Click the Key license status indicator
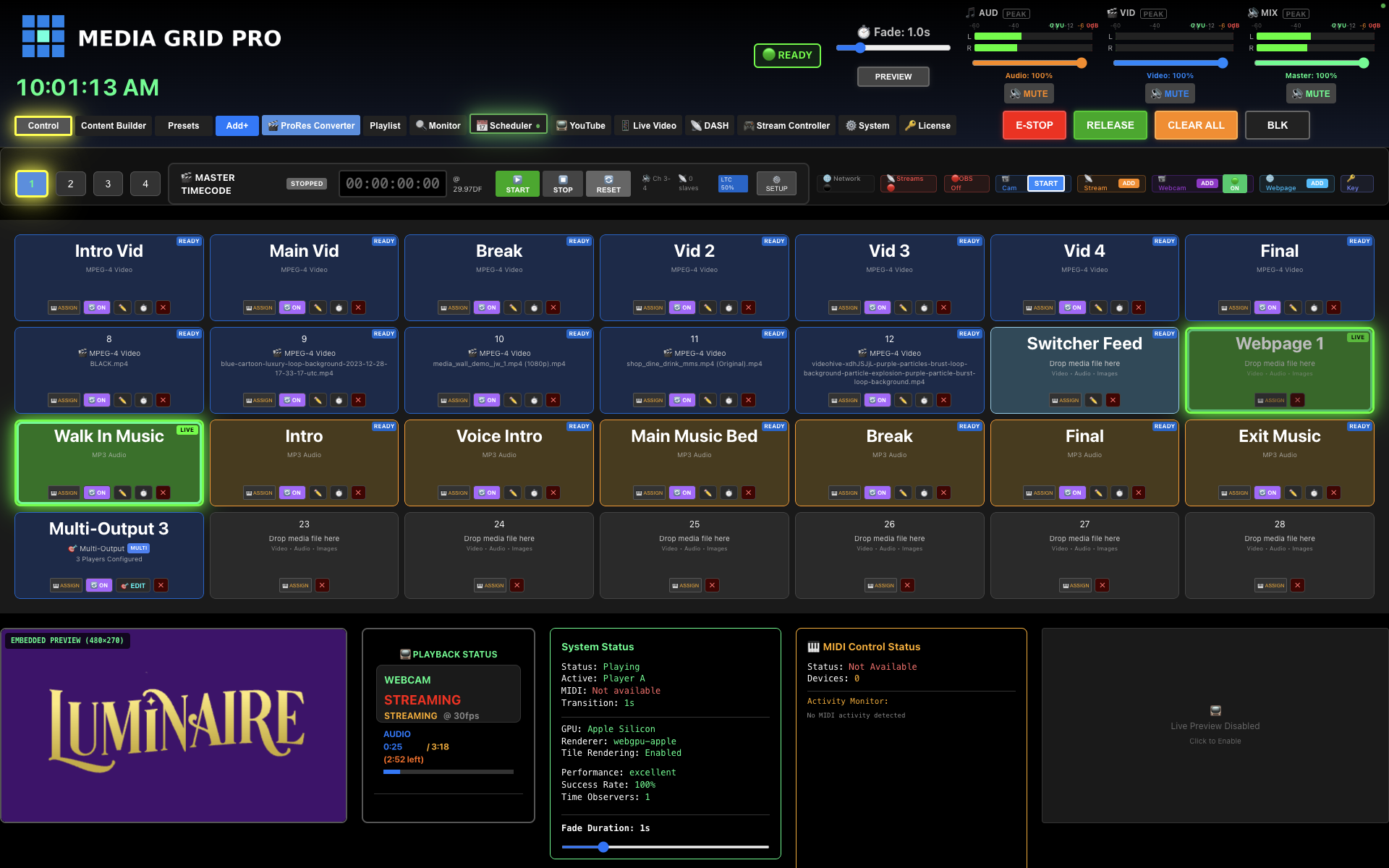1389x868 pixels. coord(1356,184)
